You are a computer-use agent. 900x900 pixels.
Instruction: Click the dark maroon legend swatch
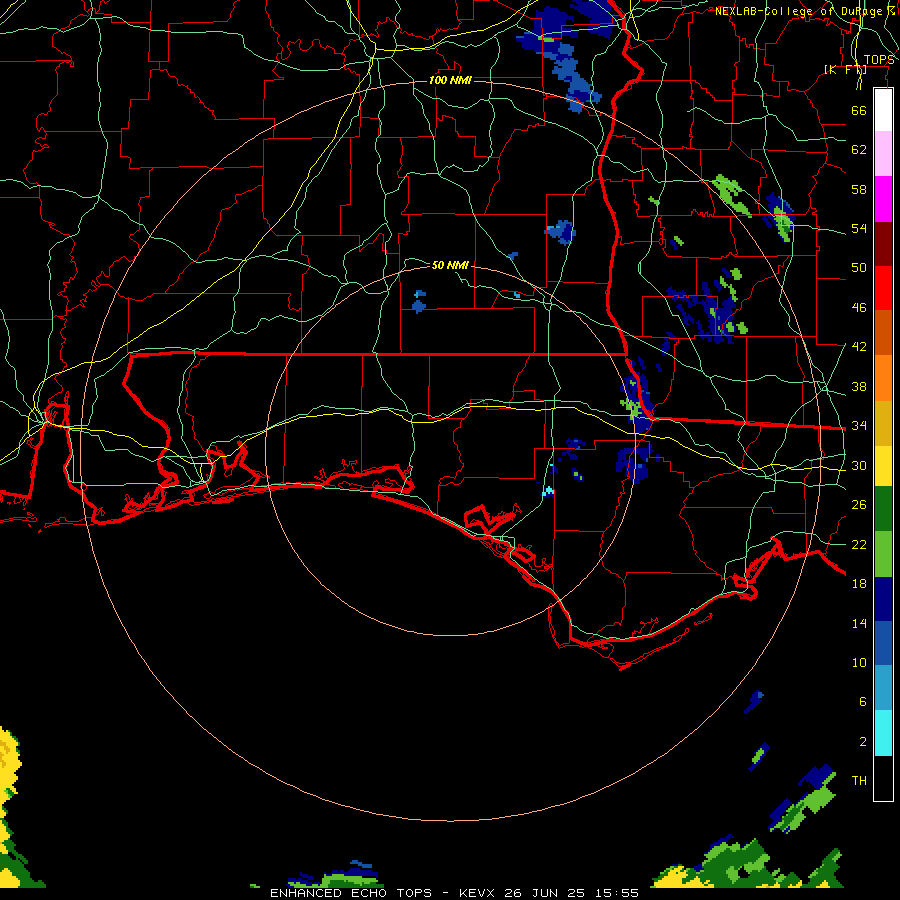pos(883,244)
